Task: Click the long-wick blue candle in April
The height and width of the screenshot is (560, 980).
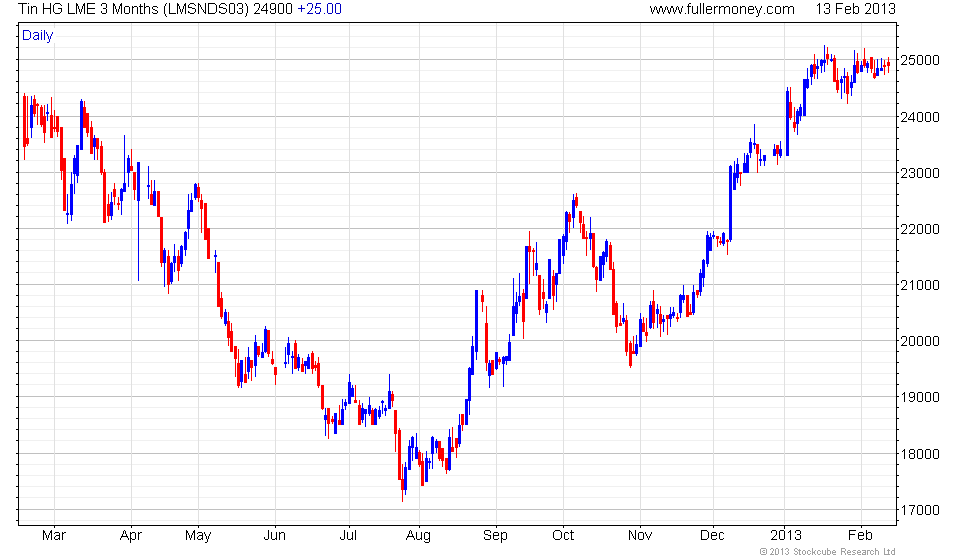Action: coord(138,222)
